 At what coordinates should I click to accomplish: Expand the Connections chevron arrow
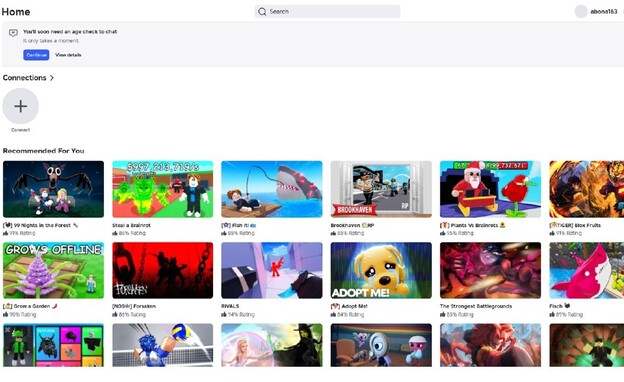pyautogui.click(x=52, y=78)
